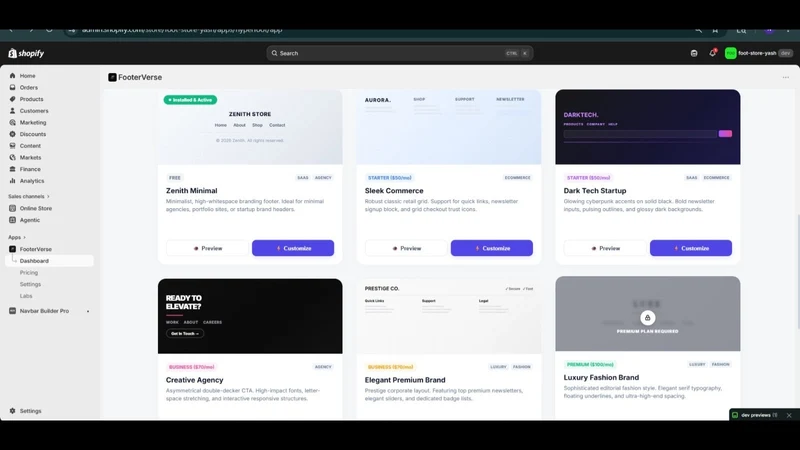
Task: Click the Navbar Builder Pro icon
Action: point(12,311)
